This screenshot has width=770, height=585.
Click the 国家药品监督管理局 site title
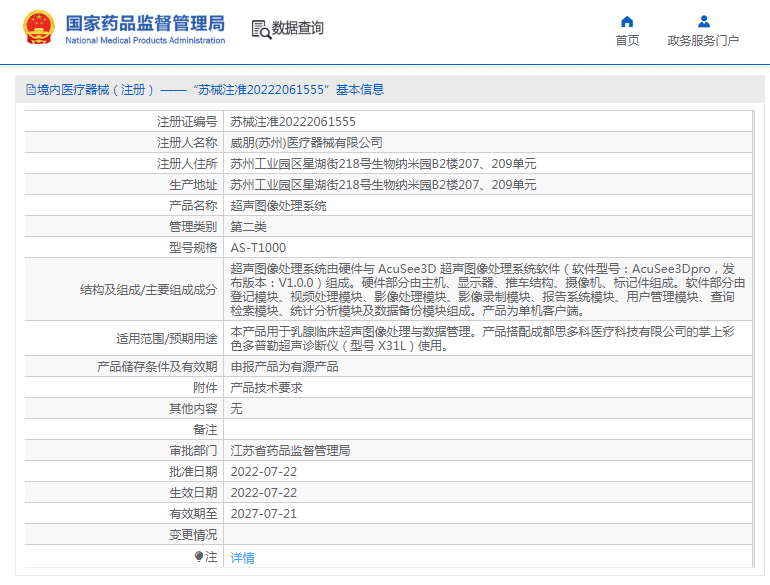145,23
